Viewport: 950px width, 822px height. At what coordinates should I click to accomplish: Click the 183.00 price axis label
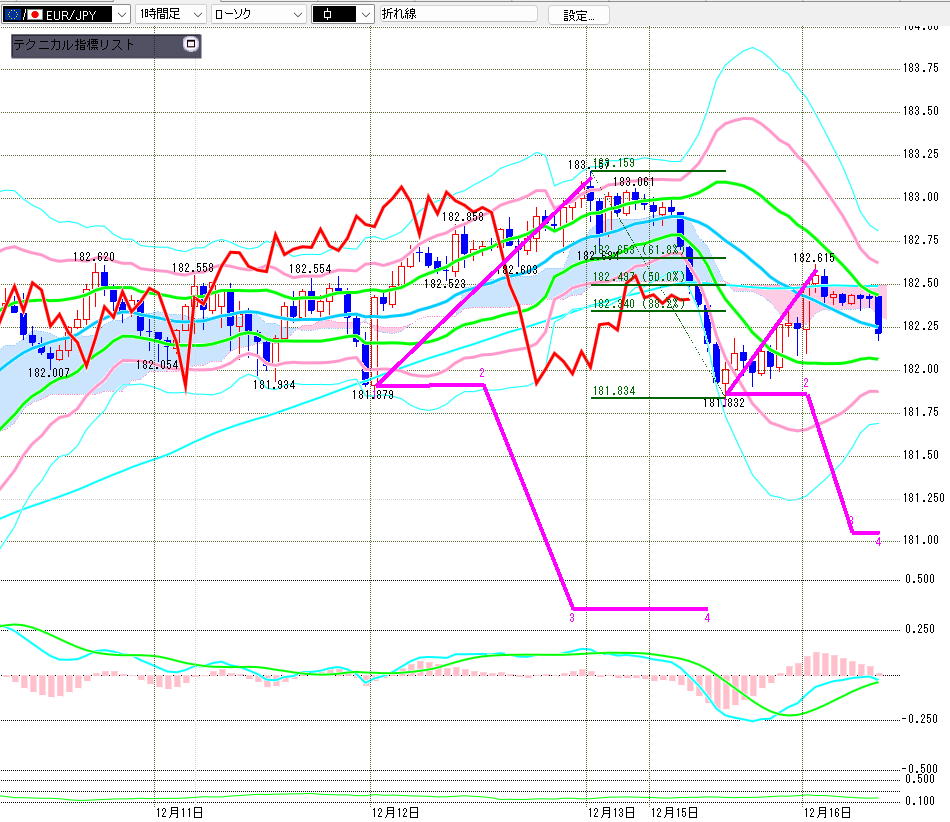921,197
